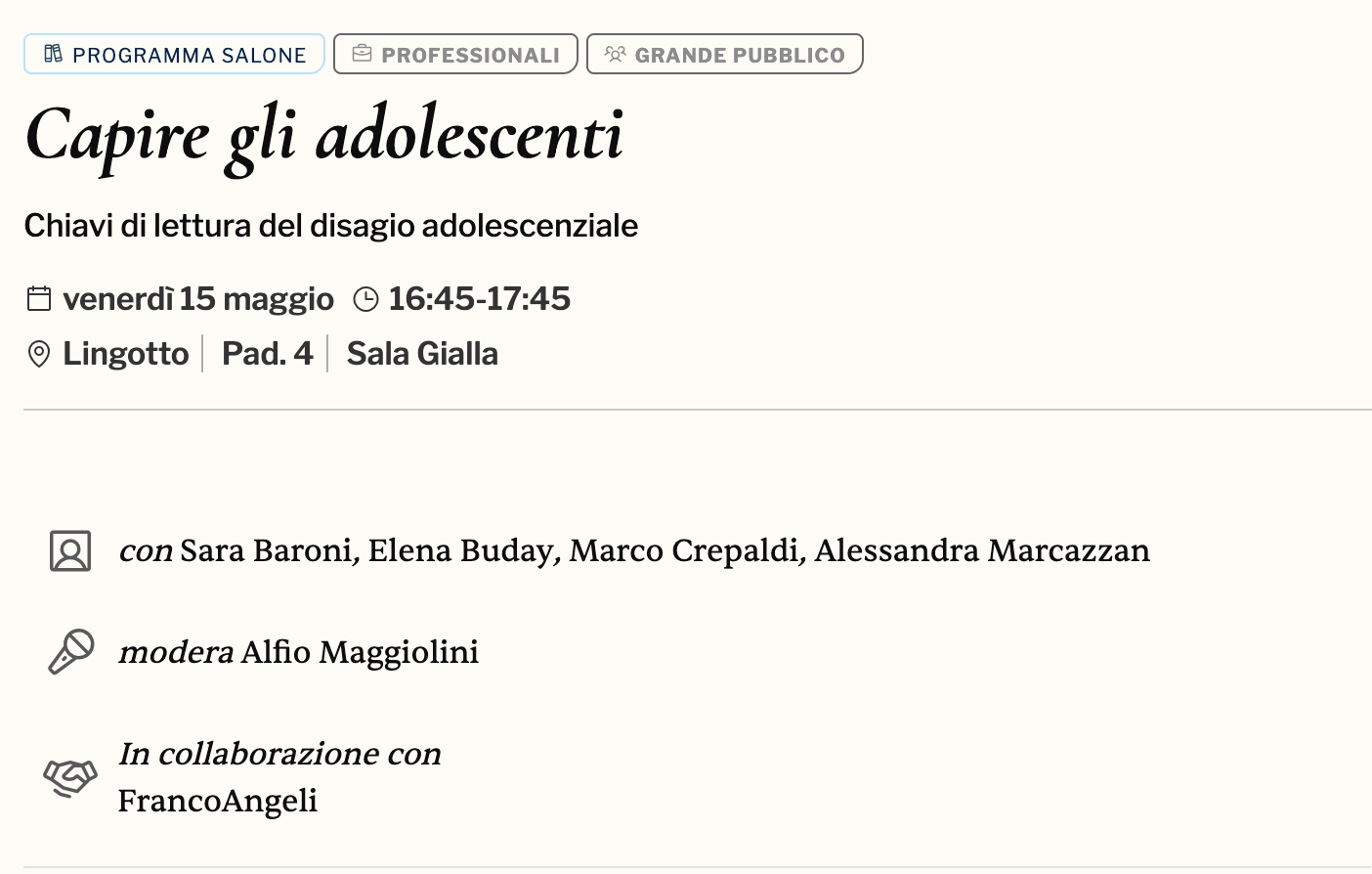1372x874 pixels.
Task: Open speaker Elena Buday's page
Action: (460, 550)
